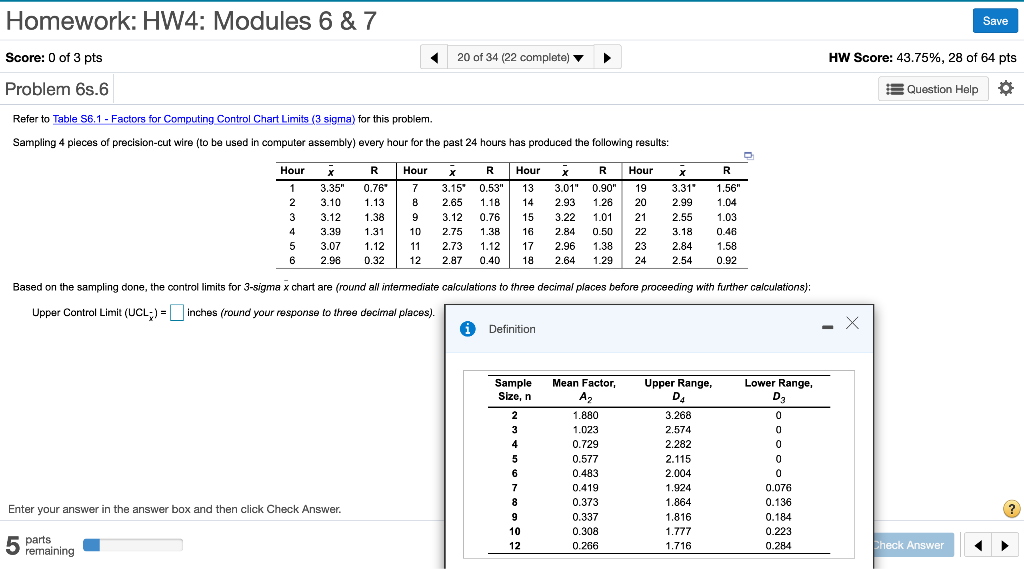The image size is (1024, 569).
Task: Go to the previous question arrow near question selector
Action: coord(434,57)
